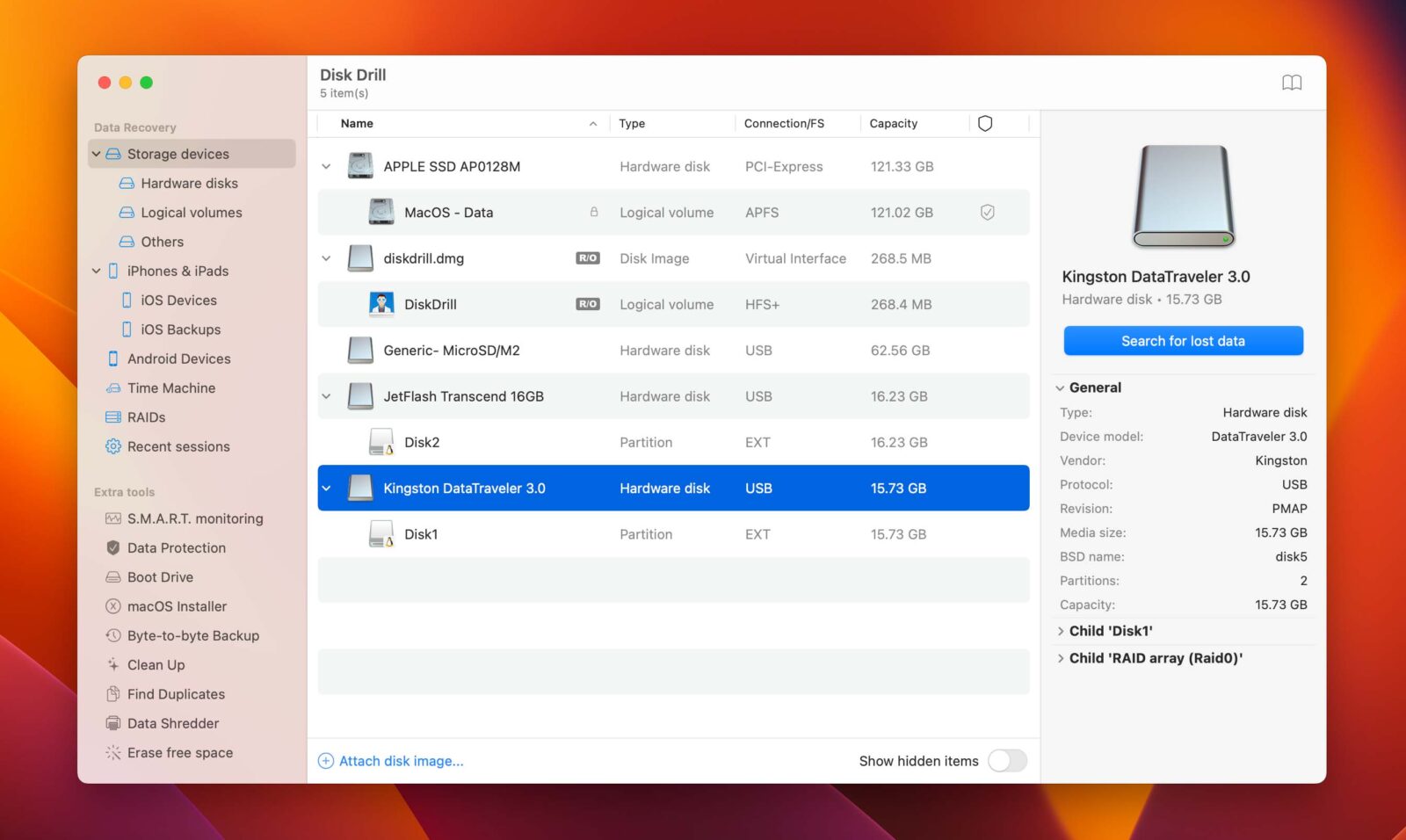Open Byte-to-byte Backup tool
1406x840 pixels.
192,635
